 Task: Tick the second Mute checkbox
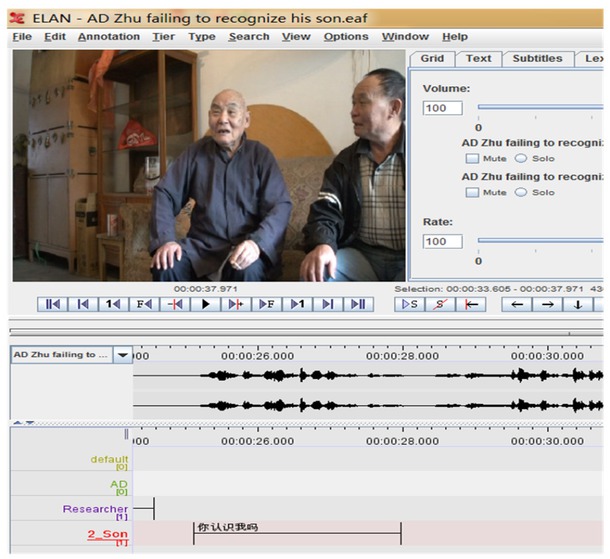coord(473,192)
